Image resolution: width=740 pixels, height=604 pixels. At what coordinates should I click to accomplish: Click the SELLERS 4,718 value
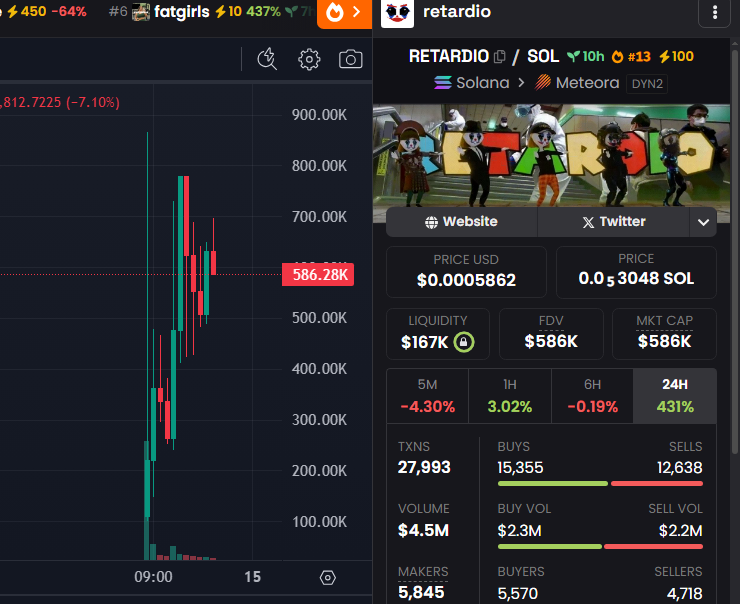684,594
